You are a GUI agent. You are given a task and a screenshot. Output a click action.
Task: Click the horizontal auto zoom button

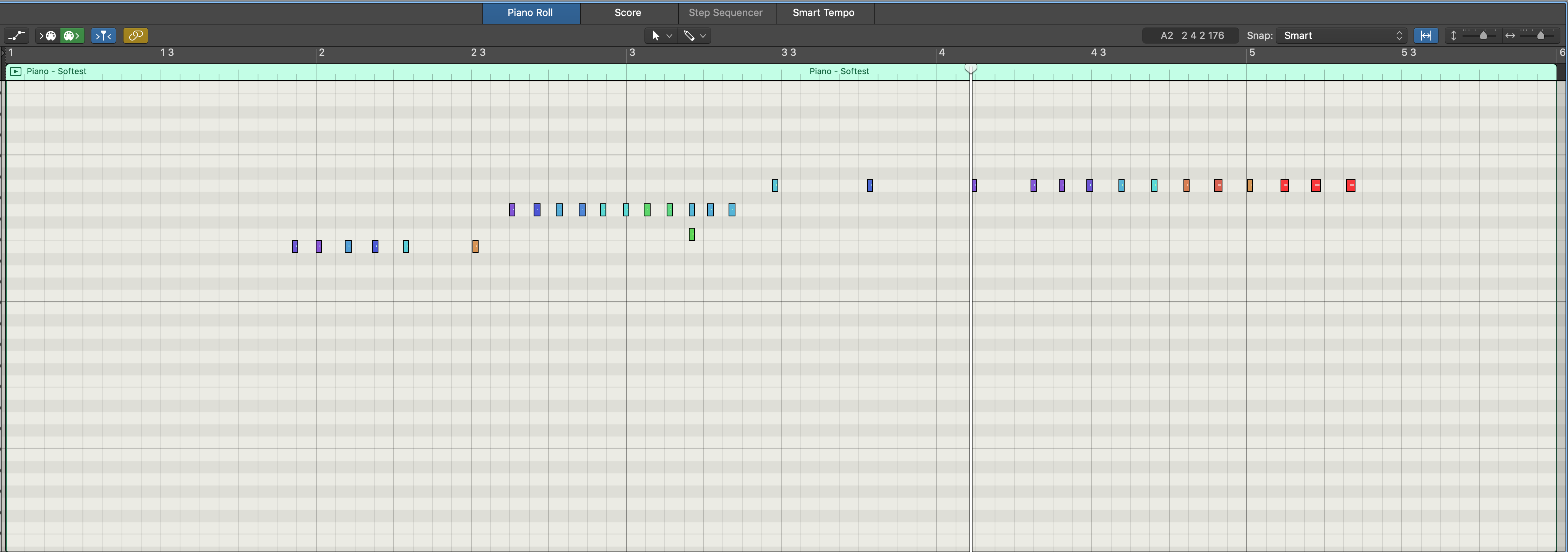click(1425, 35)
